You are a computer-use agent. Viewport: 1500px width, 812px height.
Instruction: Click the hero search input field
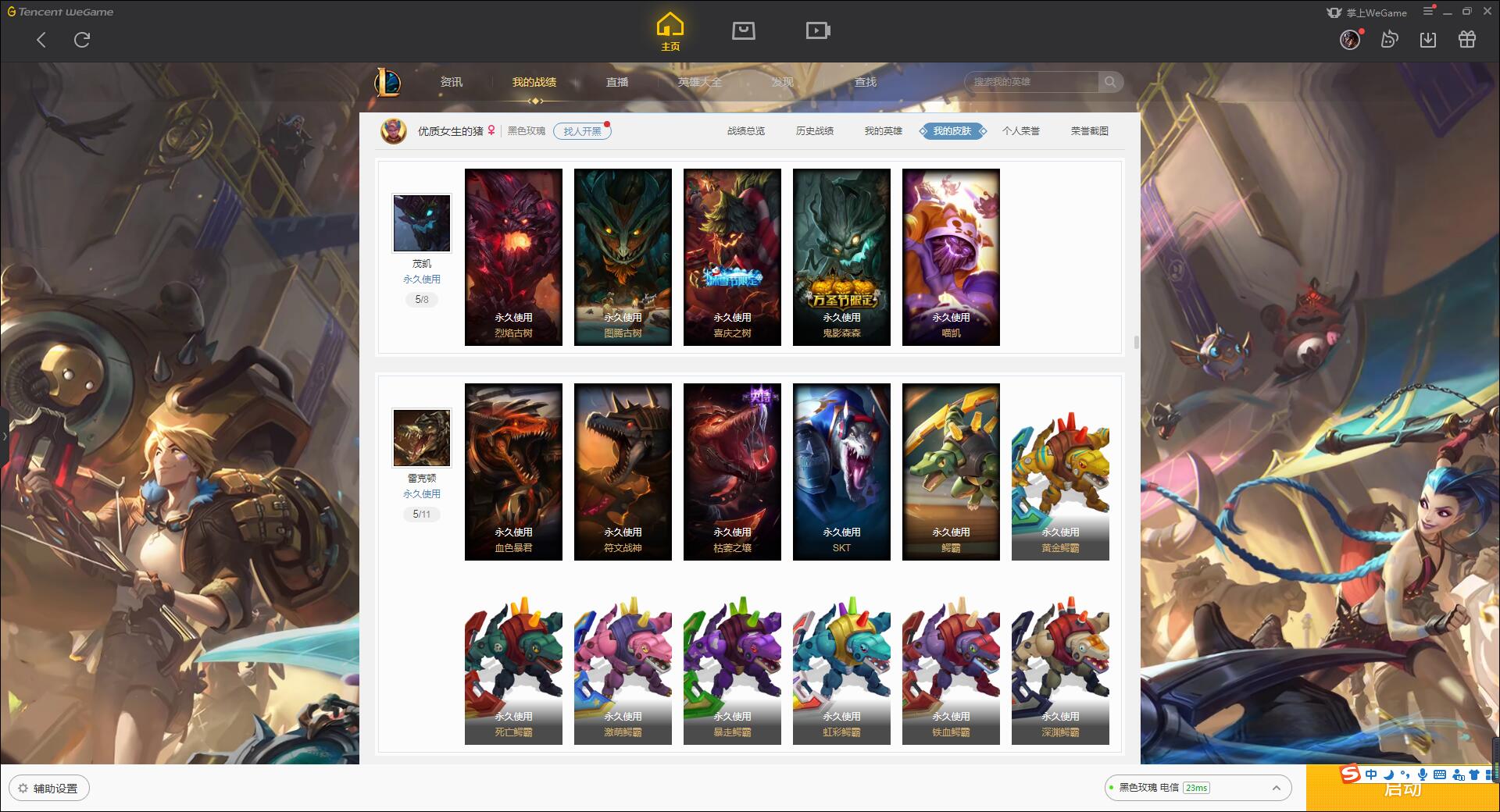[1031, 82]
